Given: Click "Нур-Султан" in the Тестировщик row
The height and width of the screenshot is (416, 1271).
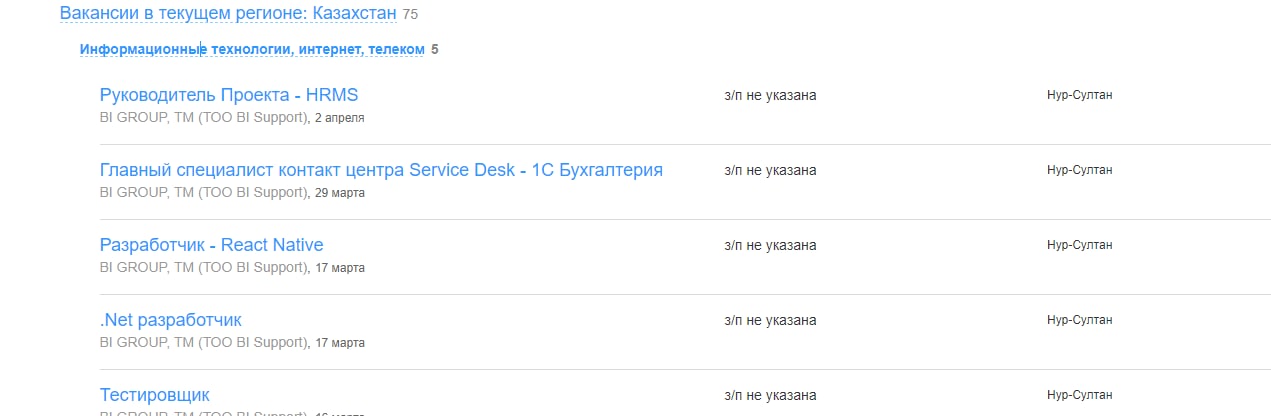Looking at the screenshot, I should [x=1079, y=395].
